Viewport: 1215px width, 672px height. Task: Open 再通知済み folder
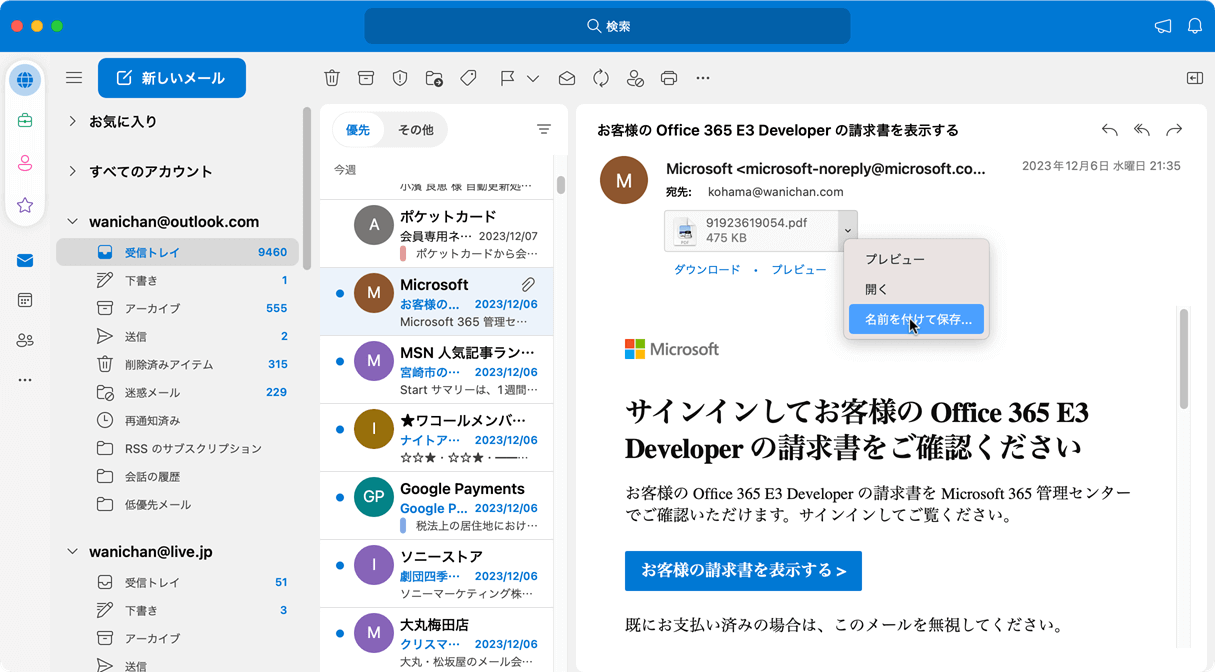[177, 420]
